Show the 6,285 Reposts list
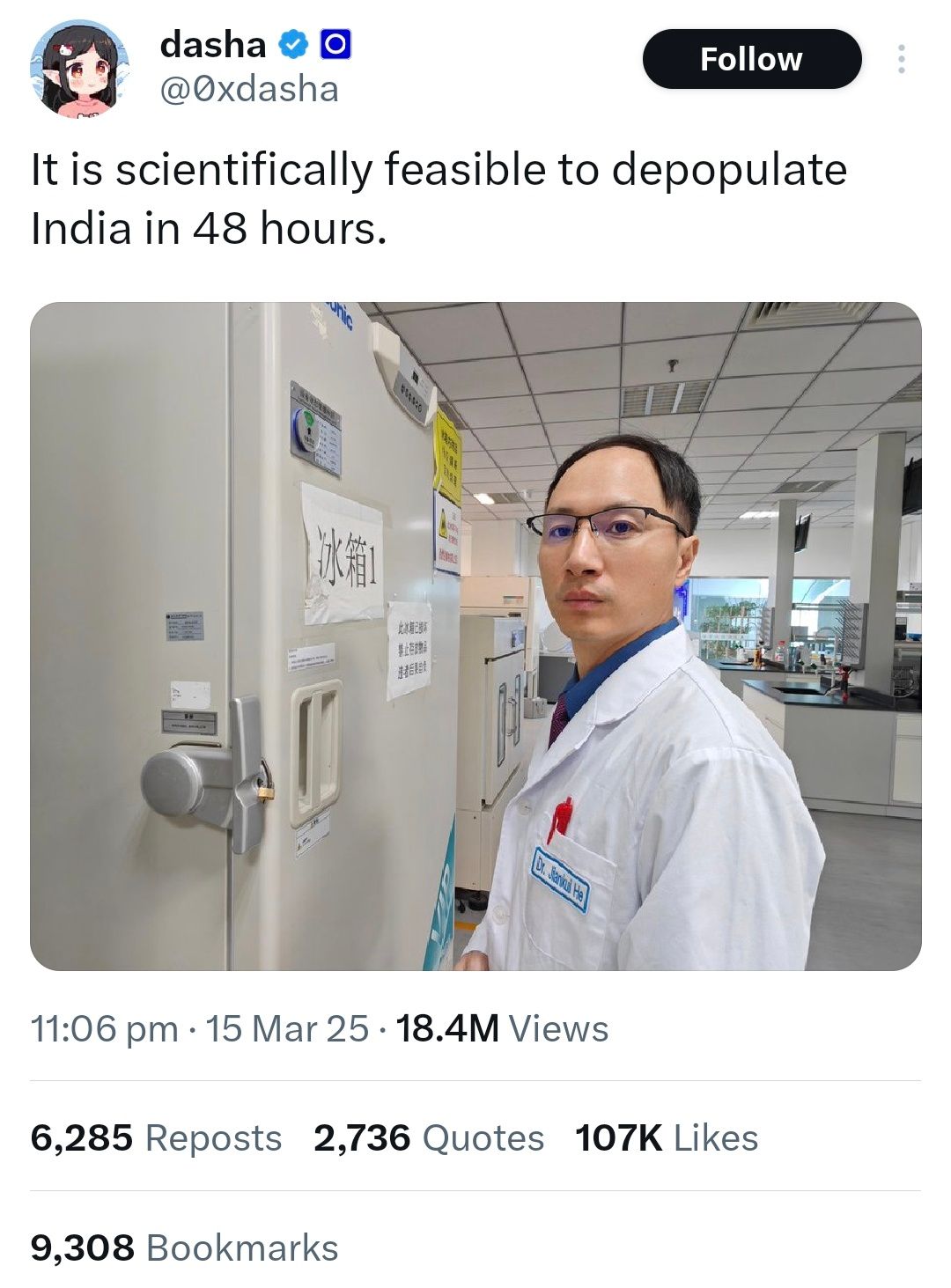 [156, 1137]
